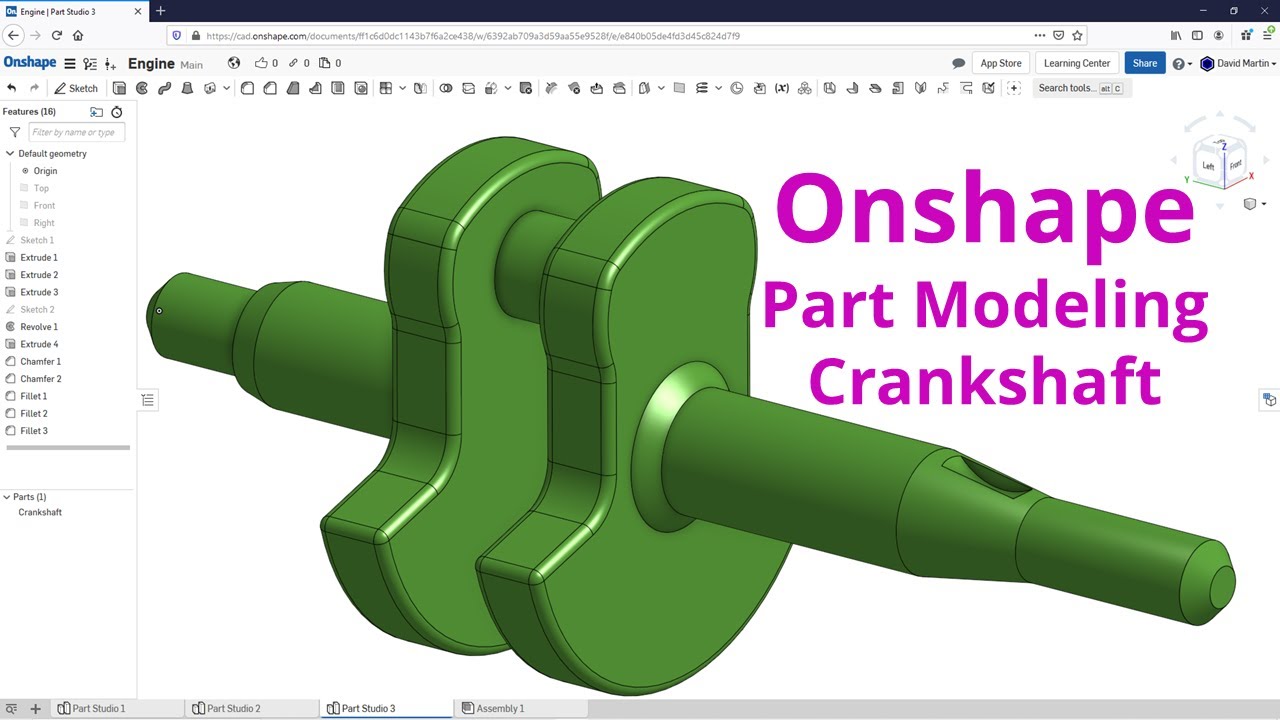Click the blue Share button
Viewport: 1280px width, 720px height.
click(1145, 63)
